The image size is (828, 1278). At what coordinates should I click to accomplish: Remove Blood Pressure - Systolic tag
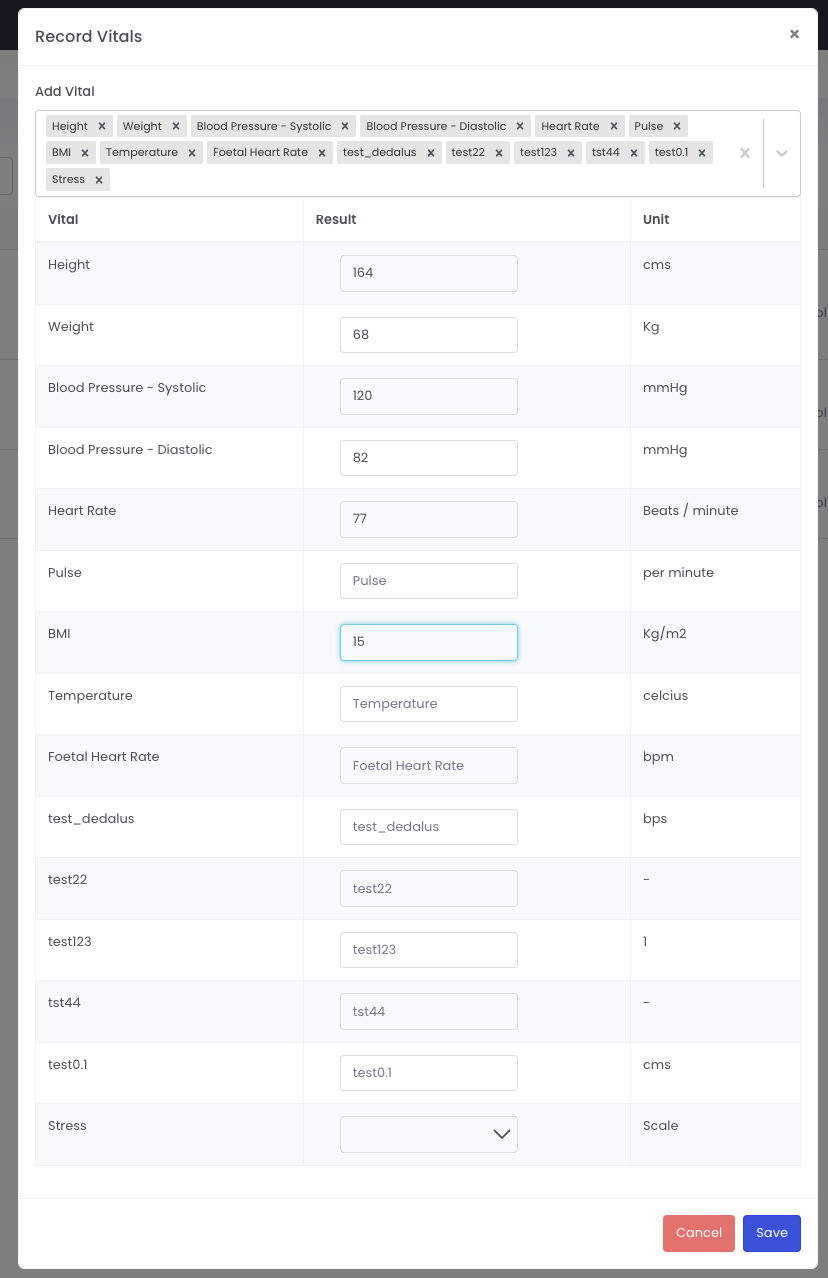click(x=345, y=127)
